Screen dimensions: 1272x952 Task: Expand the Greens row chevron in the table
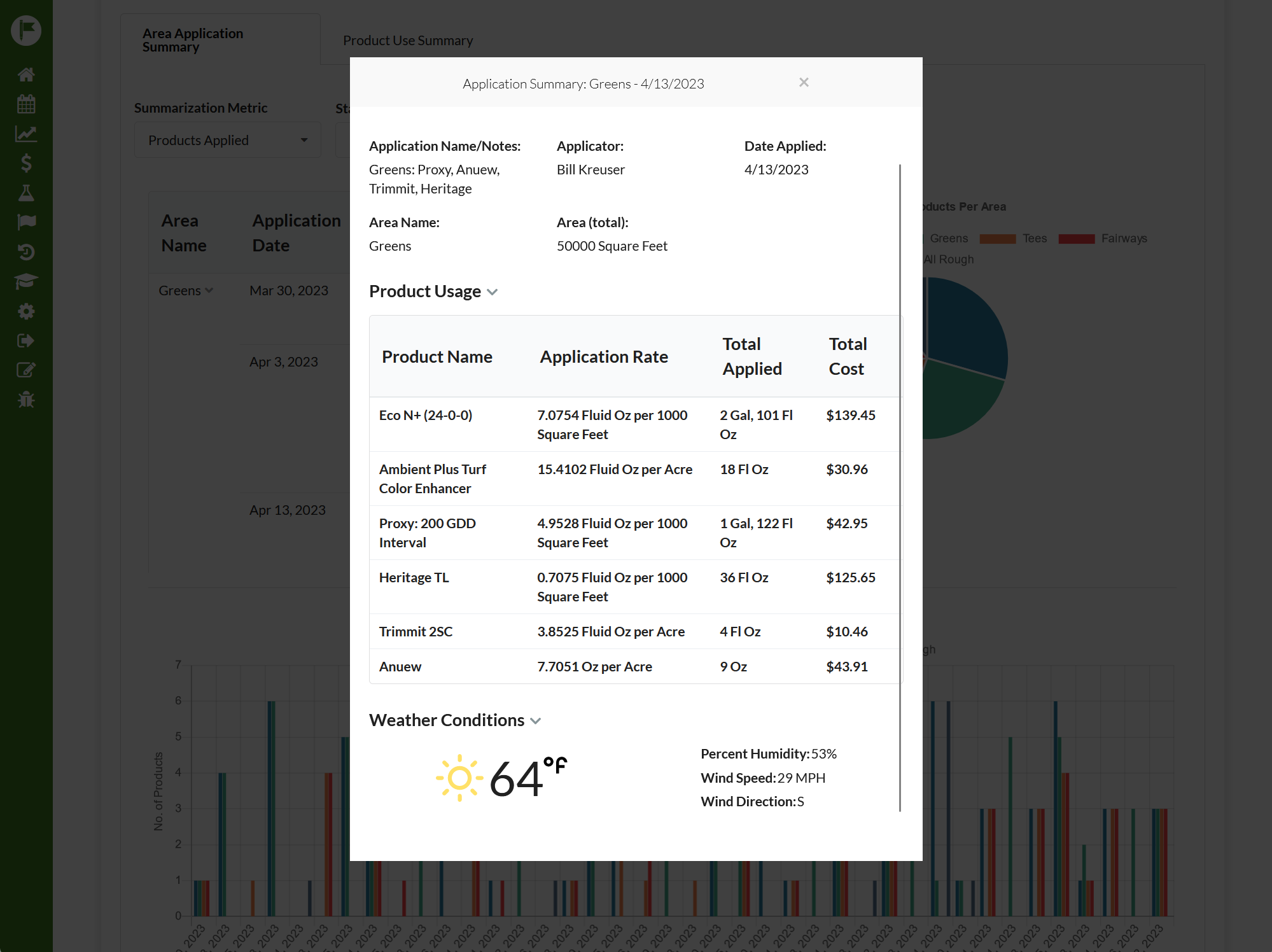click(x=209, y=290)
